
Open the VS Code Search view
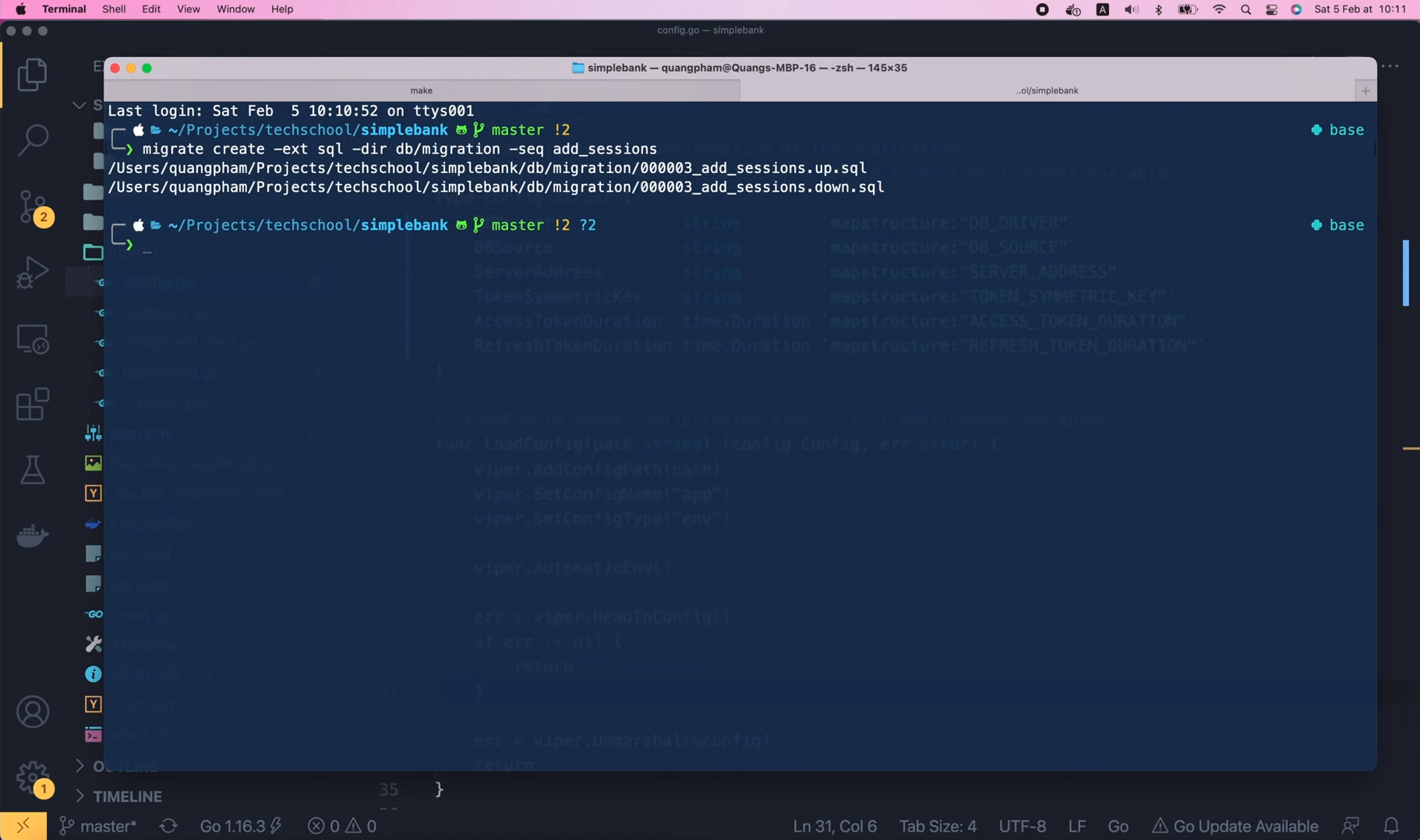tap(32, 141)
